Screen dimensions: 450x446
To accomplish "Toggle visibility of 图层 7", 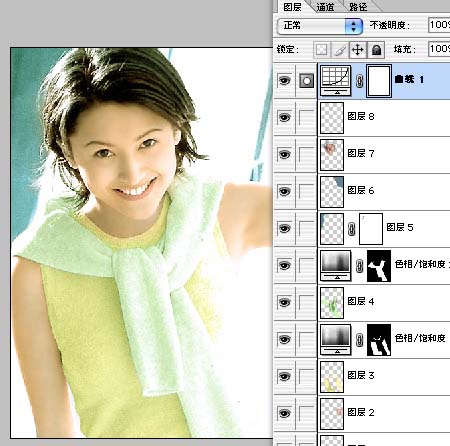I will click(x=284, y=154).
